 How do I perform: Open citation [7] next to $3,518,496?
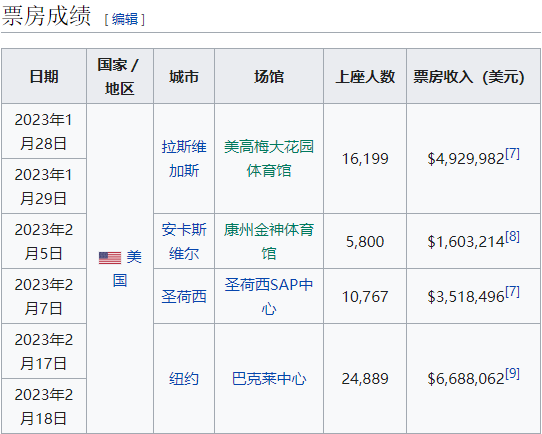(x=513, y=291)
